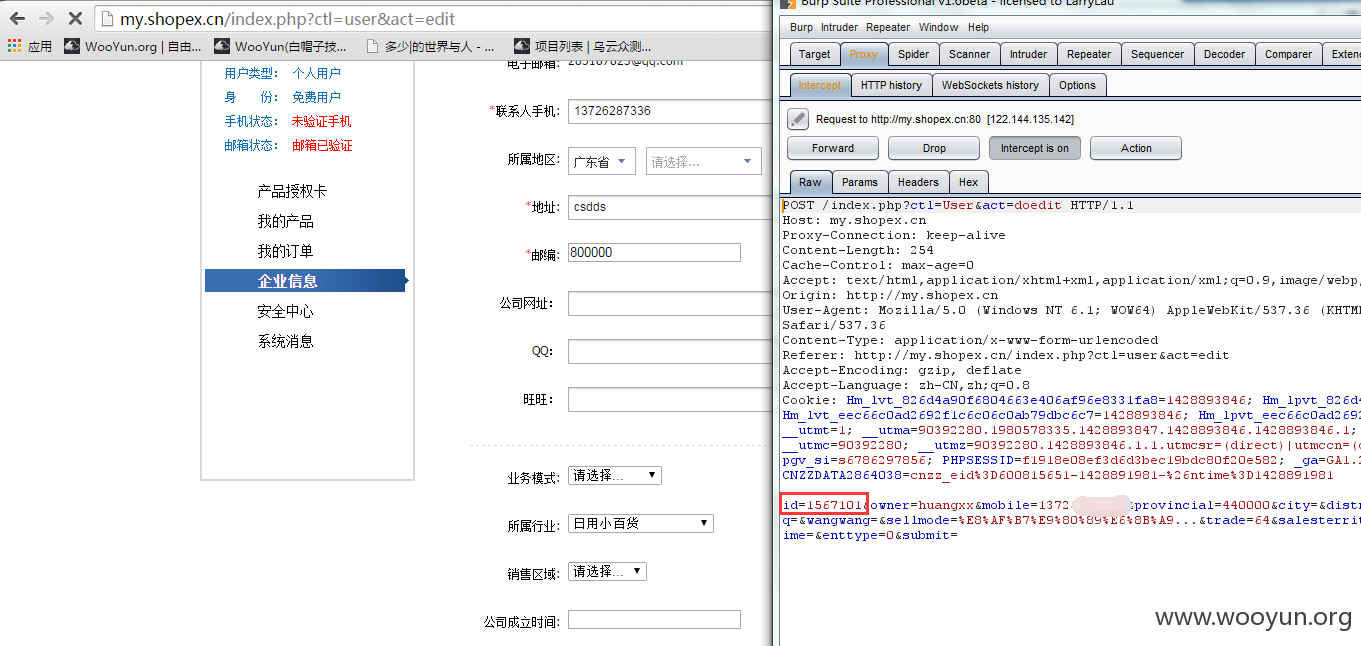Open the WooYun.org bookmark
Viewport: 1361px width, 646px height.
click(x=132, y=46)
